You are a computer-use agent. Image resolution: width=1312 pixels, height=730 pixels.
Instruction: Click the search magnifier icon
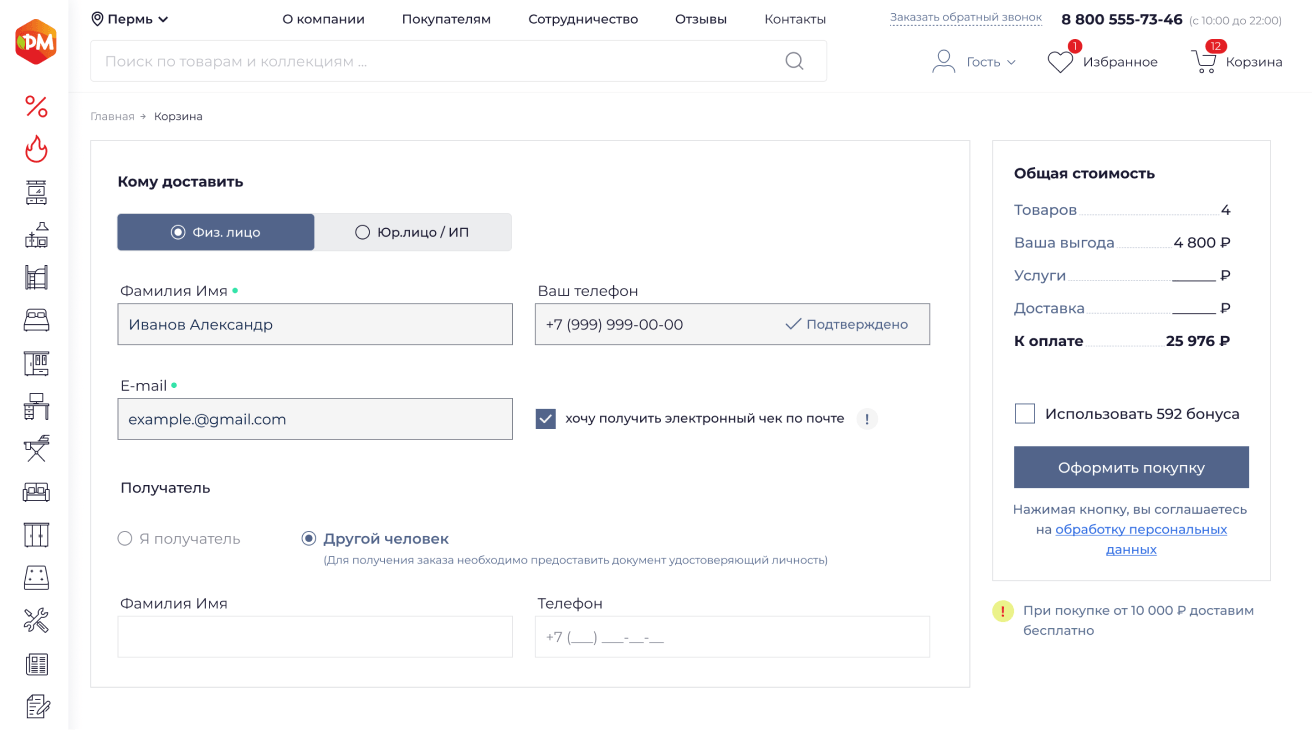point(794,61)
